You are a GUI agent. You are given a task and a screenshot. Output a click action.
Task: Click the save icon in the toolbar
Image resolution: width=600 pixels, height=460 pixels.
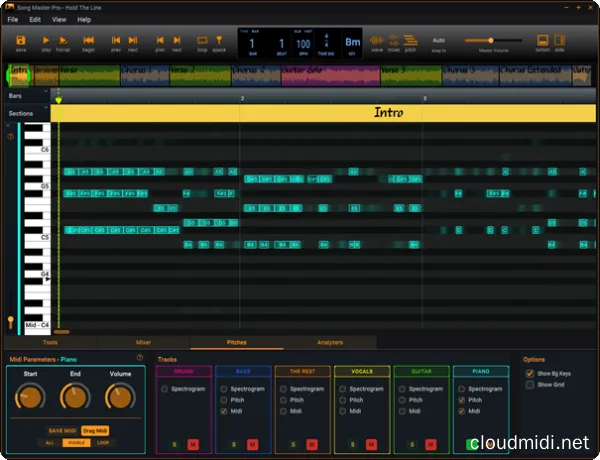coord(21,41)
